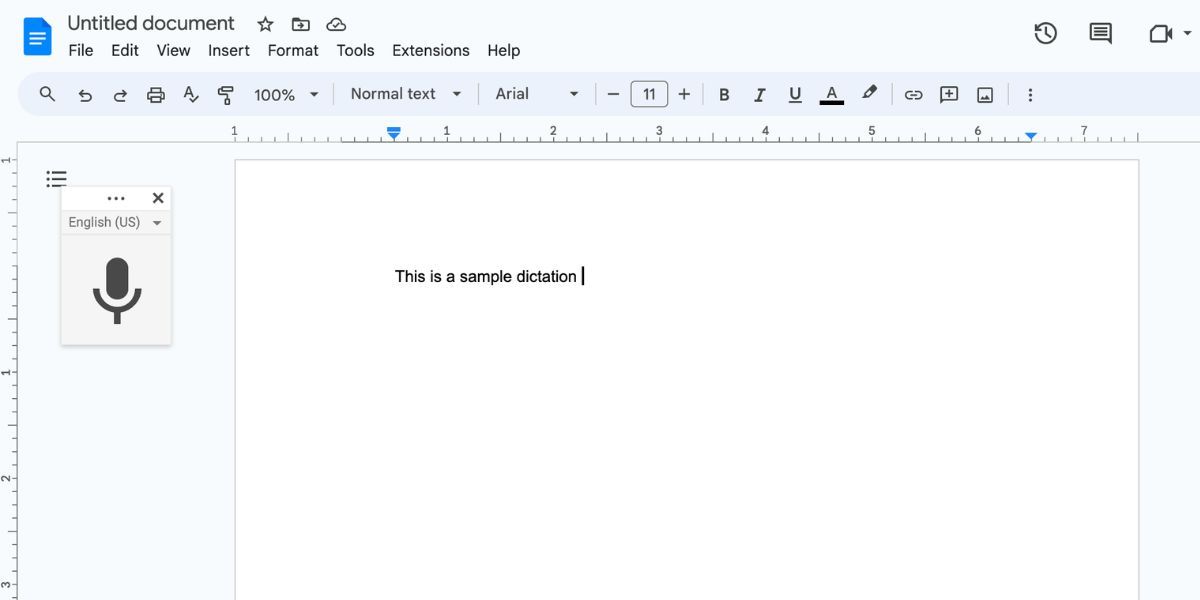
Task: Toggle Italic formatting
Action: (x=759, y=95)
